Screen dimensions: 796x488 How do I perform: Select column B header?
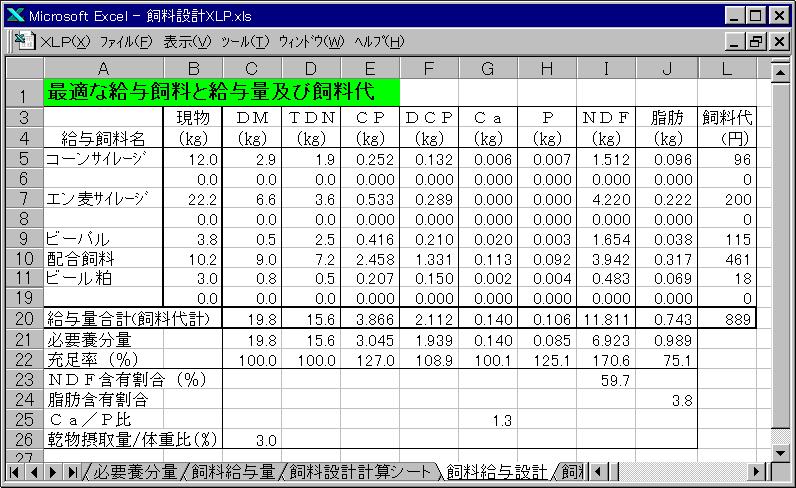[x=193, y=66]
